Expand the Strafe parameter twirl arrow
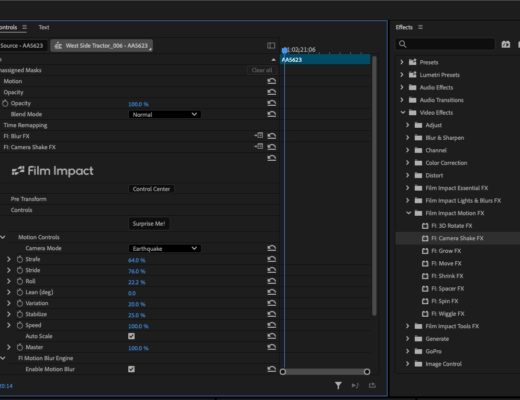This screenshot has width=520, height=400. point(9,259)
